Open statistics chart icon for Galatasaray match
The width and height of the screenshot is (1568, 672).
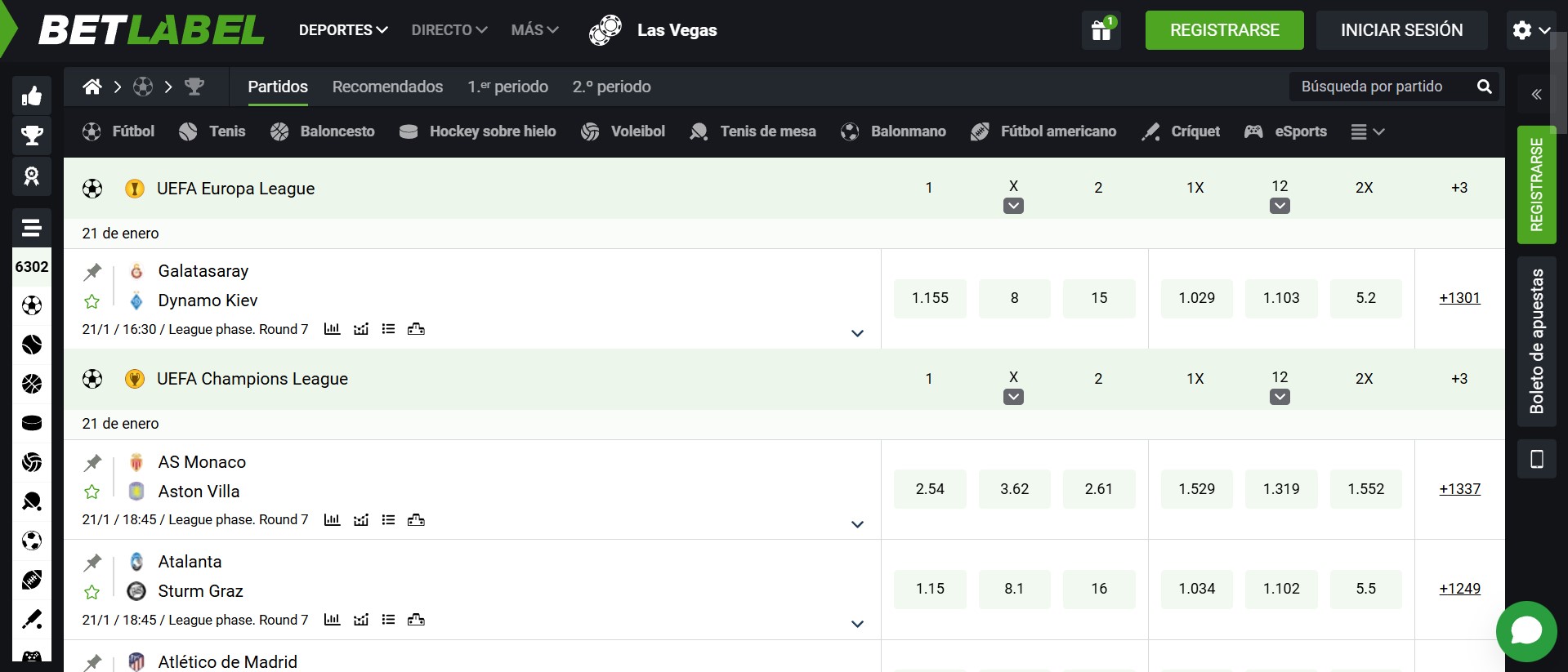click(332, 329)
